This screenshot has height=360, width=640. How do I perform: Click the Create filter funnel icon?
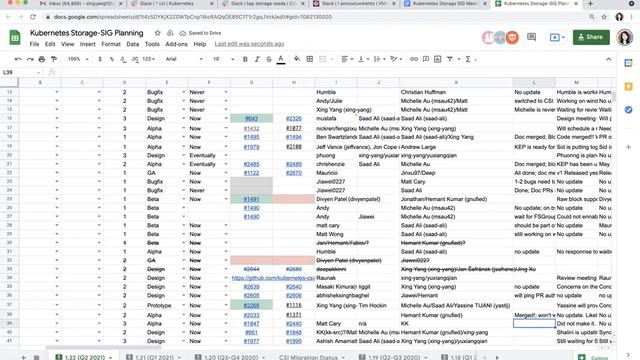tap(450, 59)
